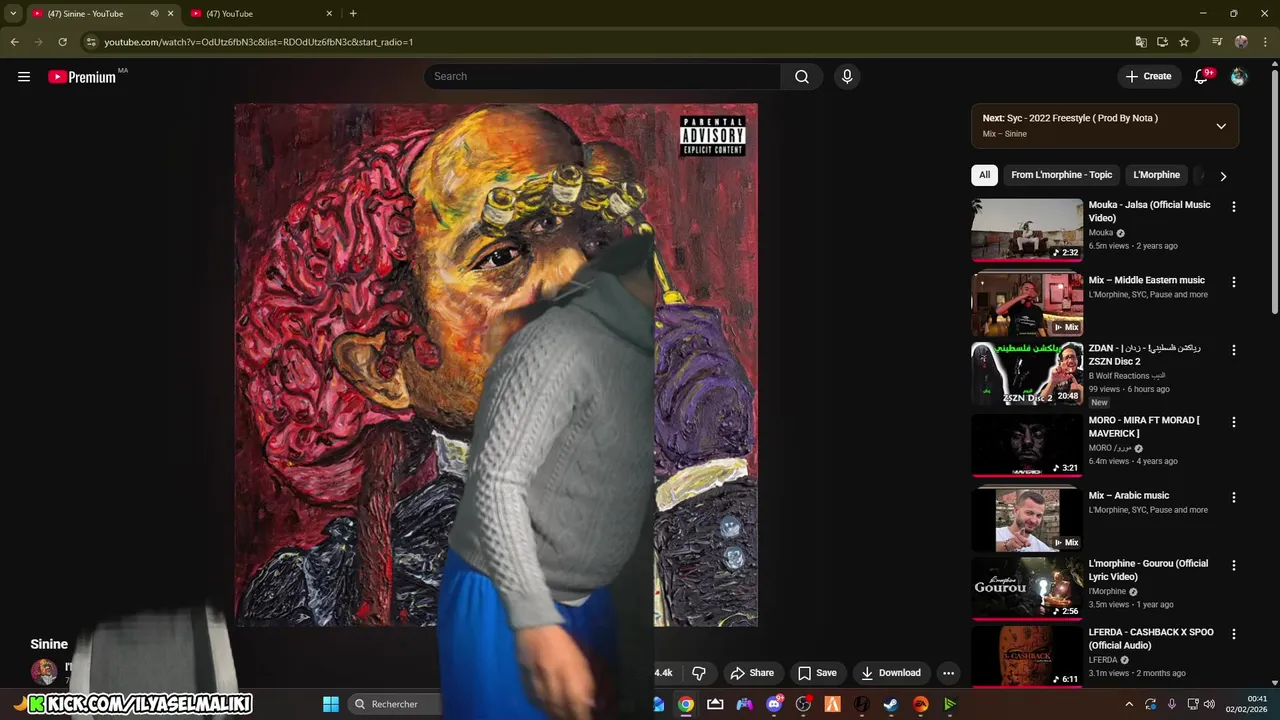
Task: Click the Create button
Action: coord(1148,76)
